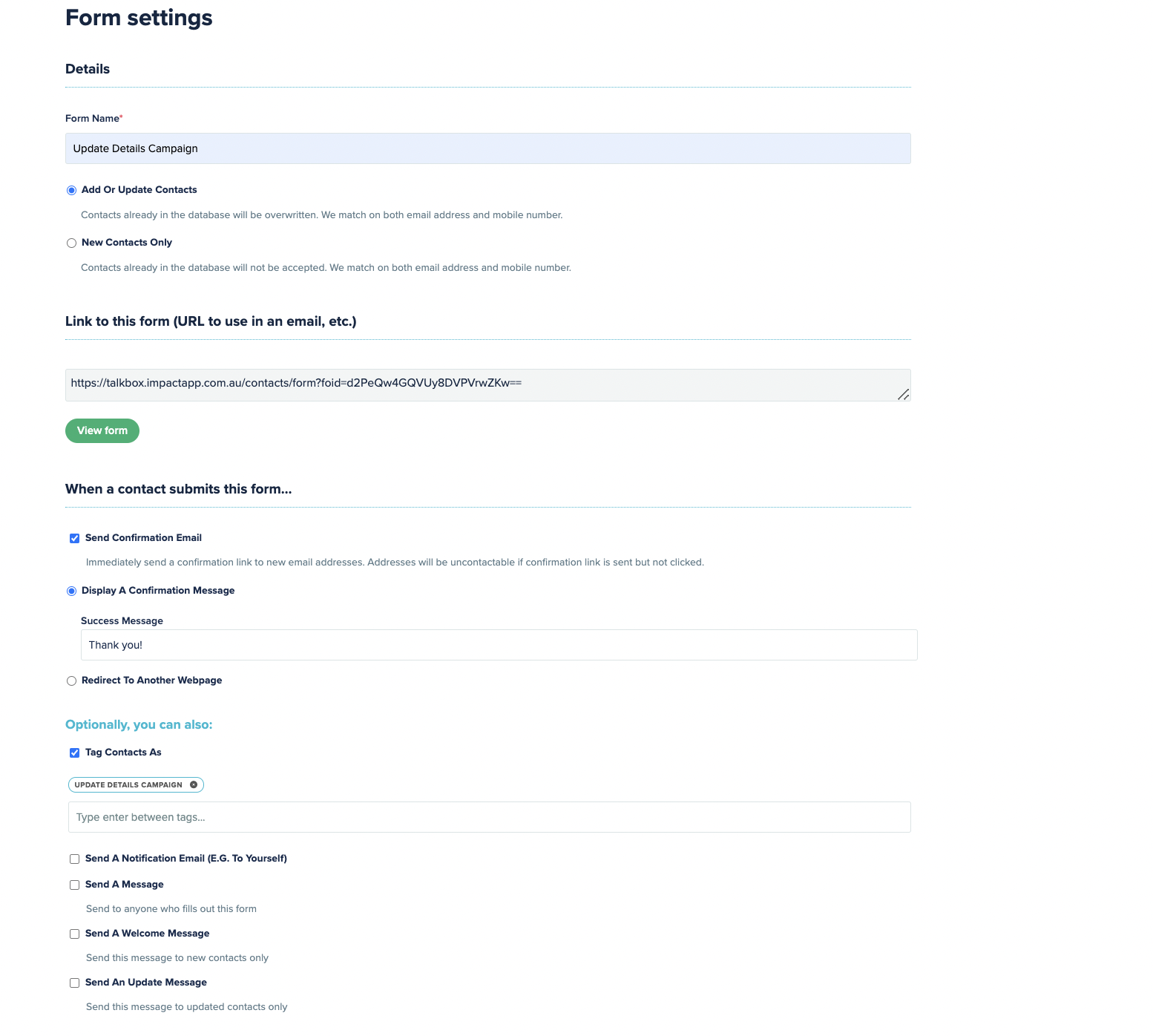Click the tags entry field
This screenshot has height=1036, width=1153.
click(x=490, y=817)
